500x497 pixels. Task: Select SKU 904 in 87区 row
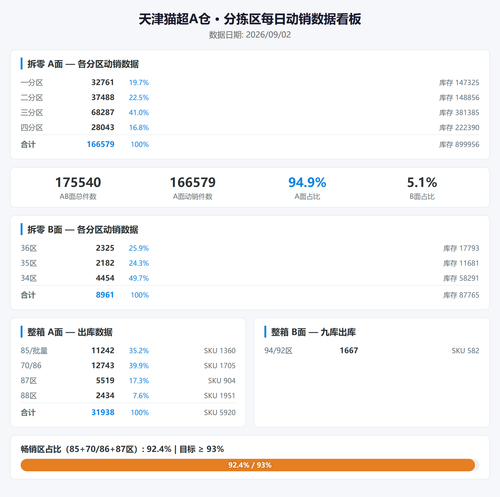[222, 380]
